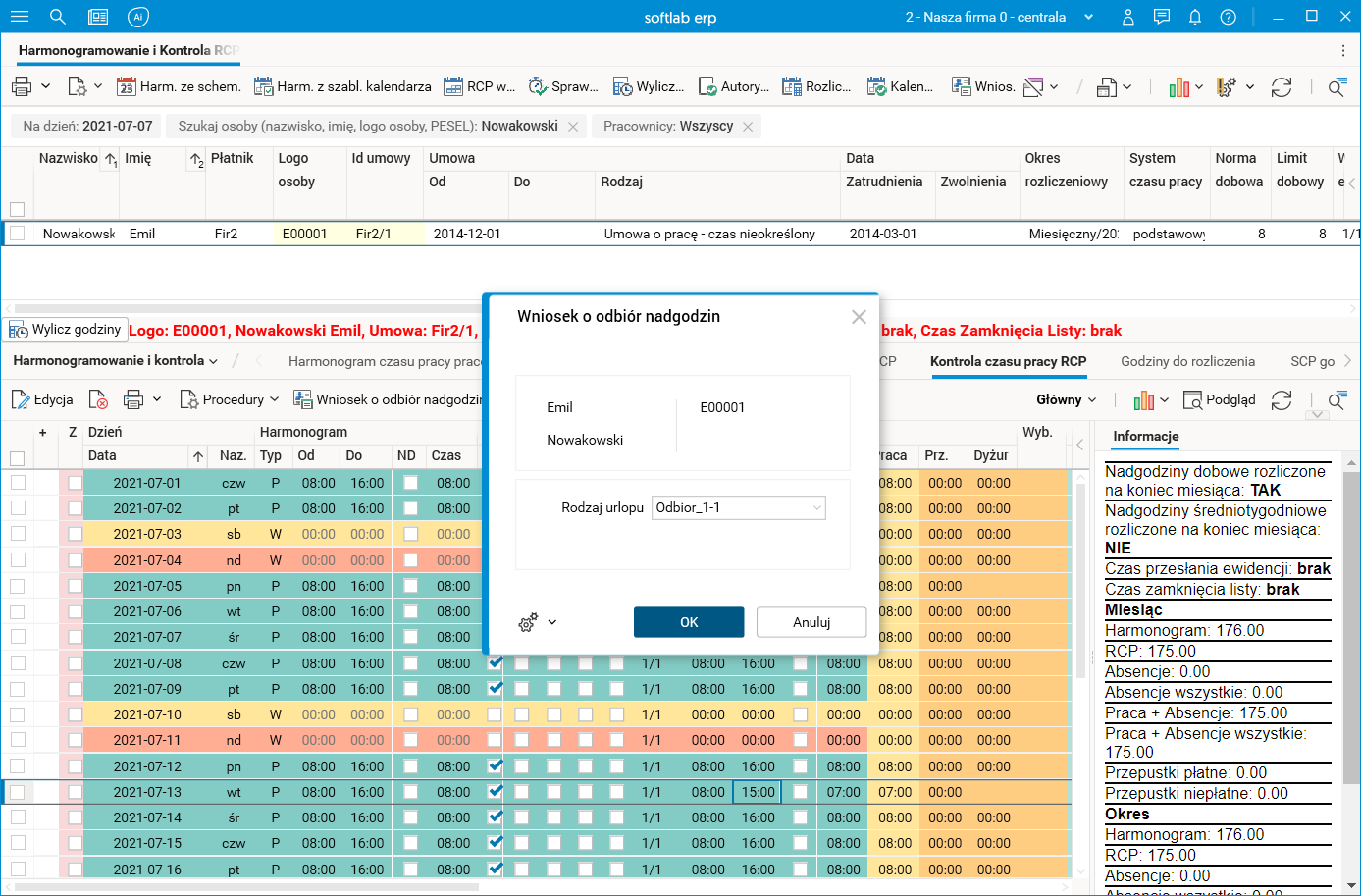Select row checkbox for 2021-07-05

coord(17,586)
